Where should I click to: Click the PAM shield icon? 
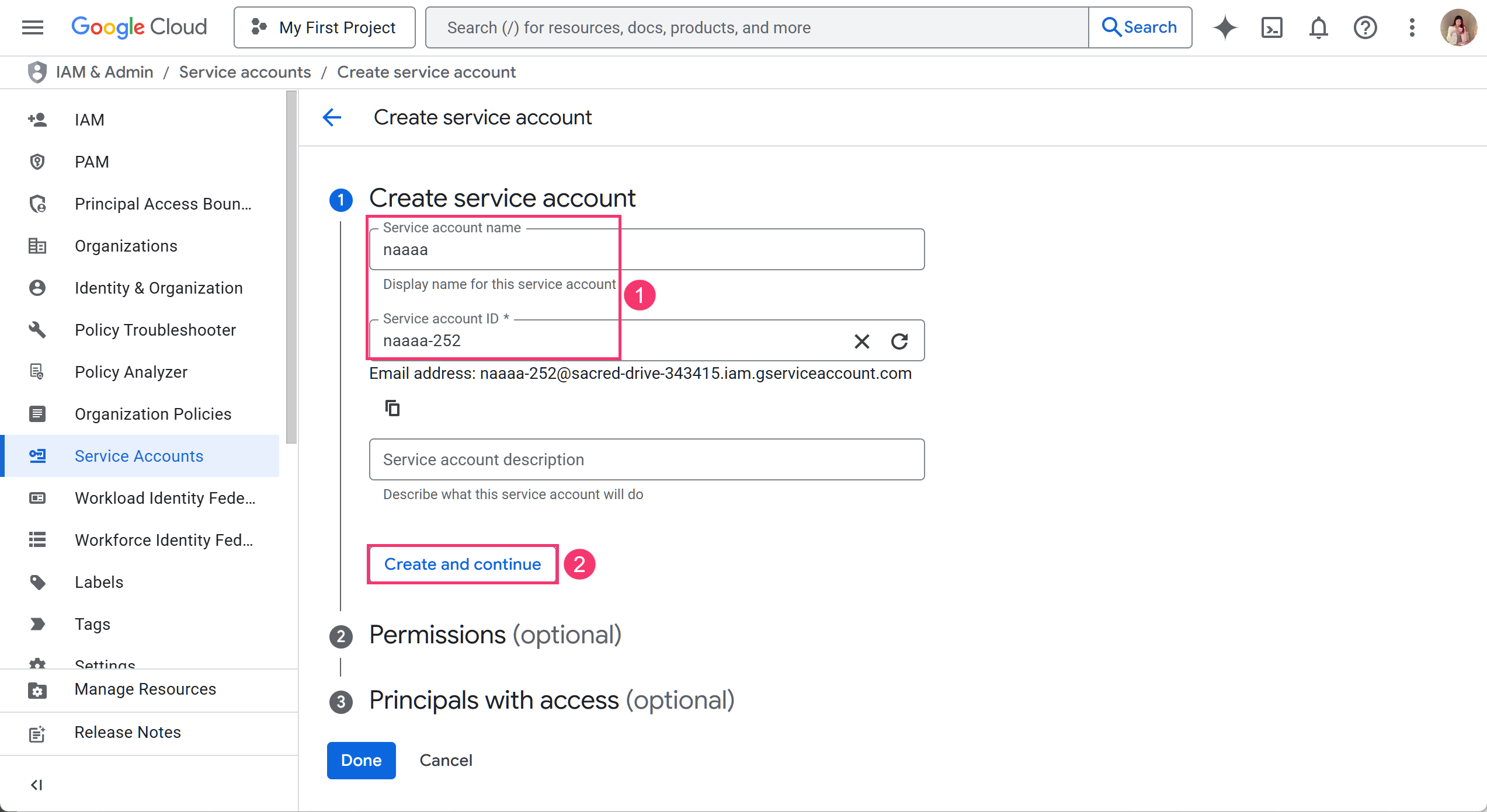(x=37, y=162)
